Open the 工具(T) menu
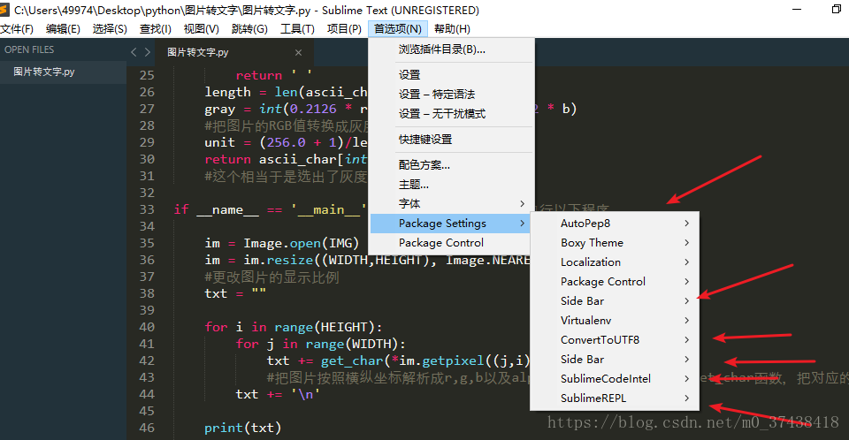849x440 pixels. (297, 29)
